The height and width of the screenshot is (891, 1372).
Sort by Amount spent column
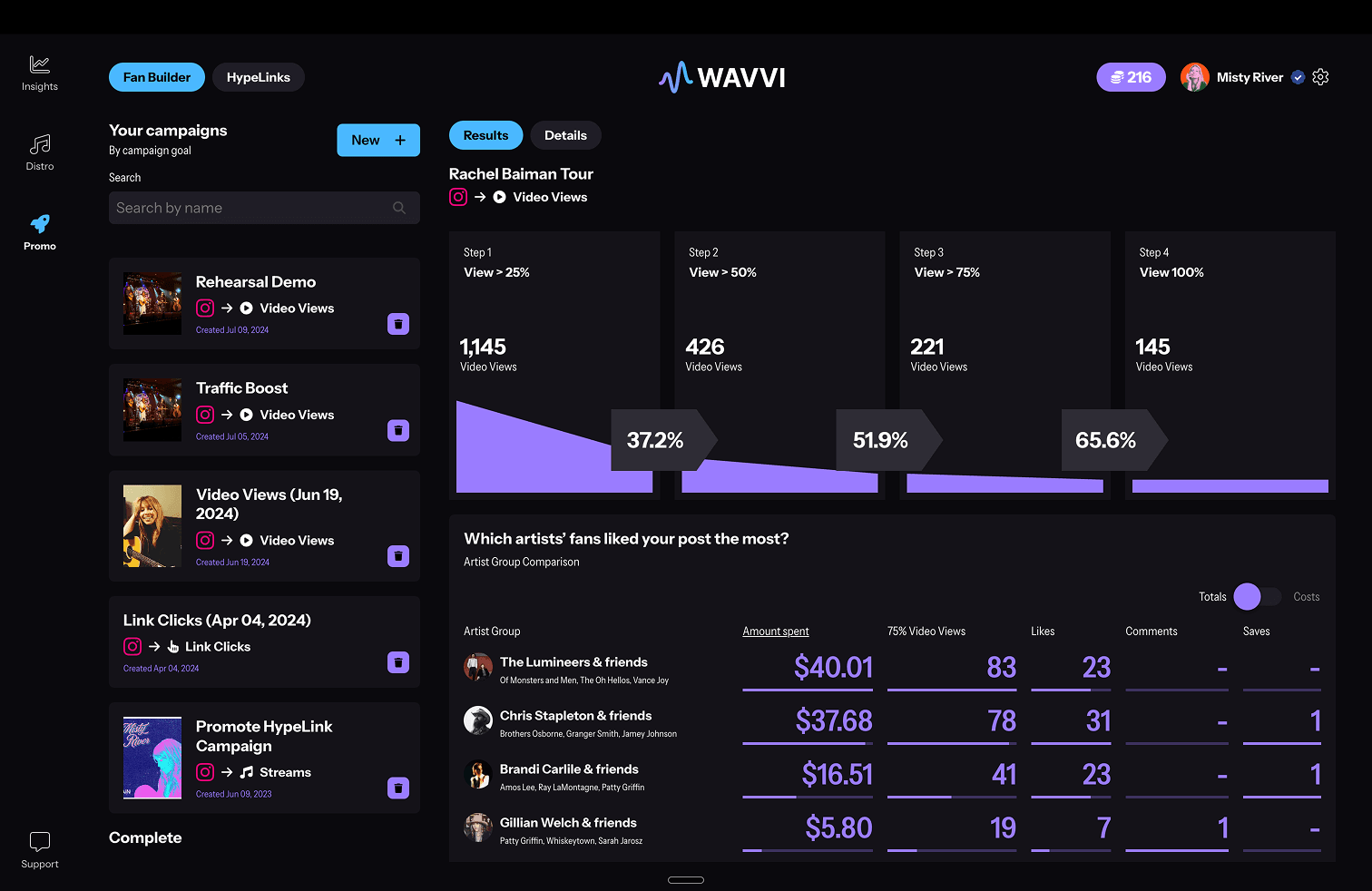[776, 632]
